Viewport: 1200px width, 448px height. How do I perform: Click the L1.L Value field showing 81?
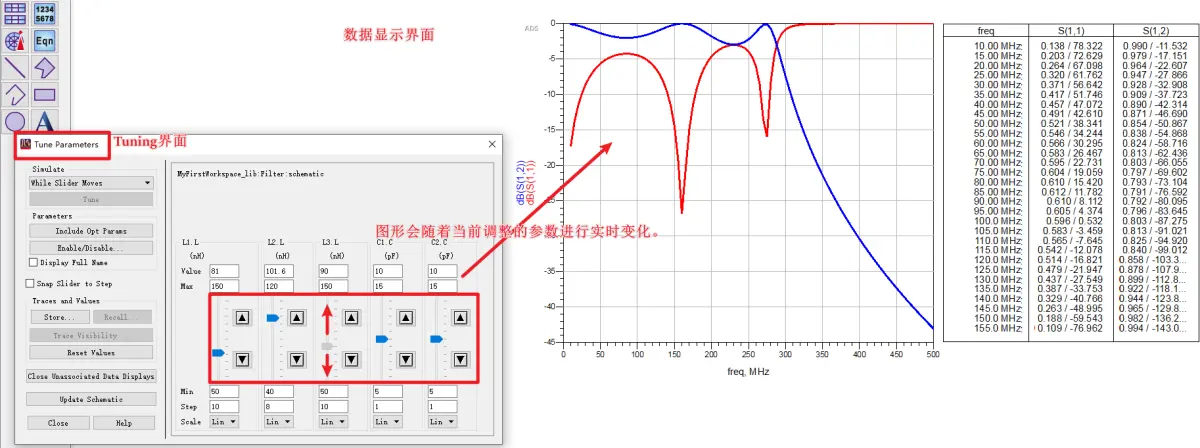[224, 271]
